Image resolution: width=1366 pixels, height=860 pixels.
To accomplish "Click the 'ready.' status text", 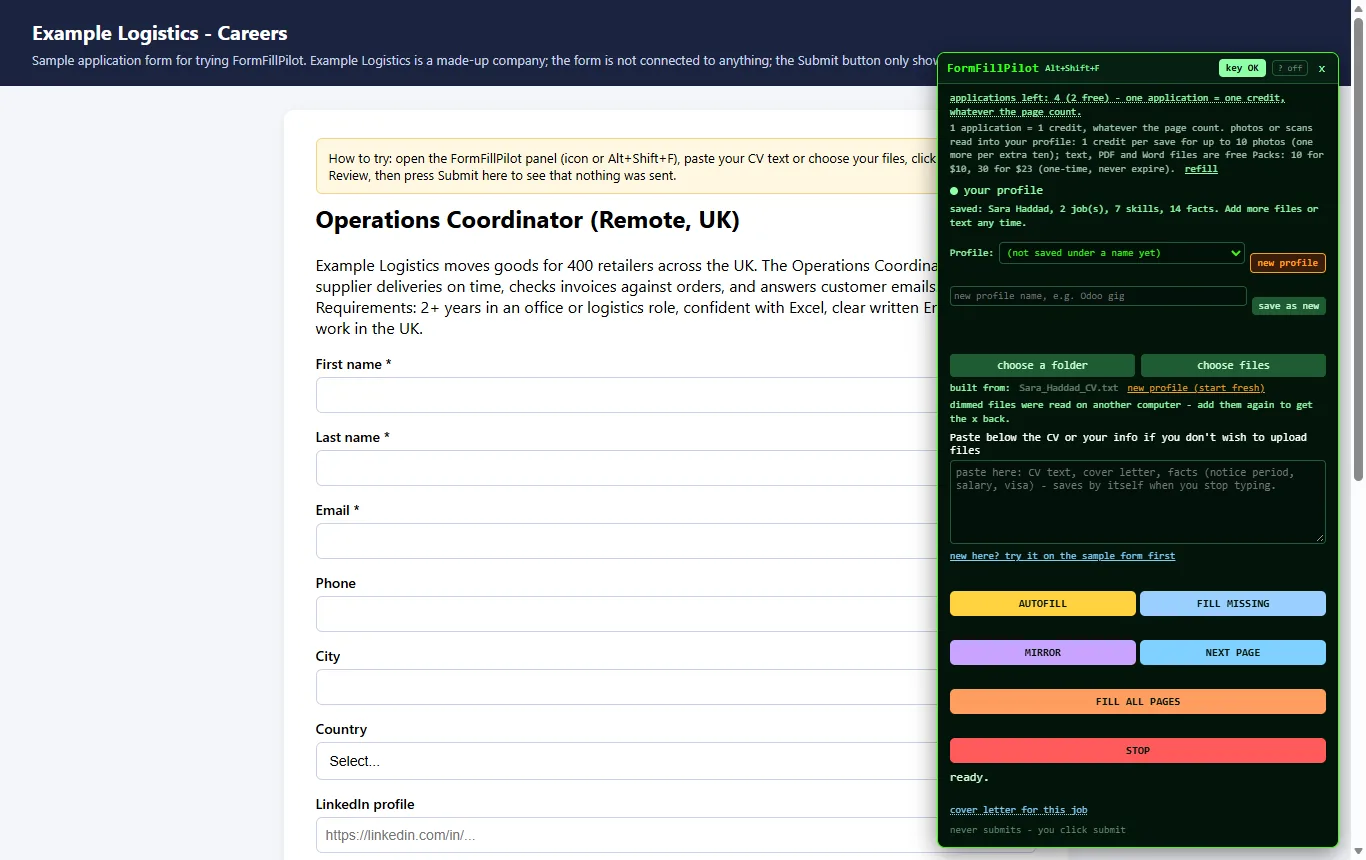I will (x=969, y=777).
